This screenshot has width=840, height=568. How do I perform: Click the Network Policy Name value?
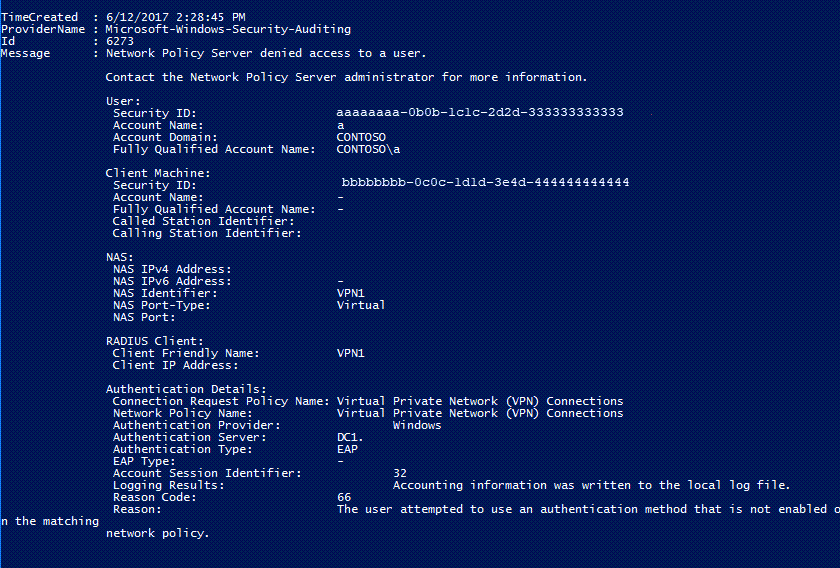pos(480,413)
